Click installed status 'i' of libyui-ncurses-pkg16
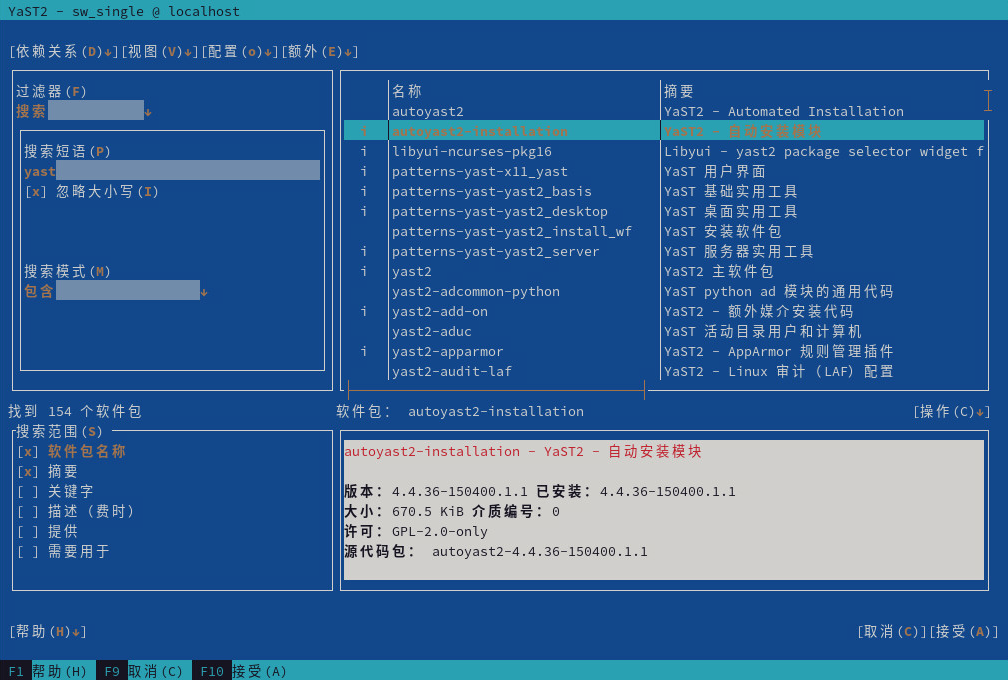The image size is (1008, 680). [x=364, y=151]
